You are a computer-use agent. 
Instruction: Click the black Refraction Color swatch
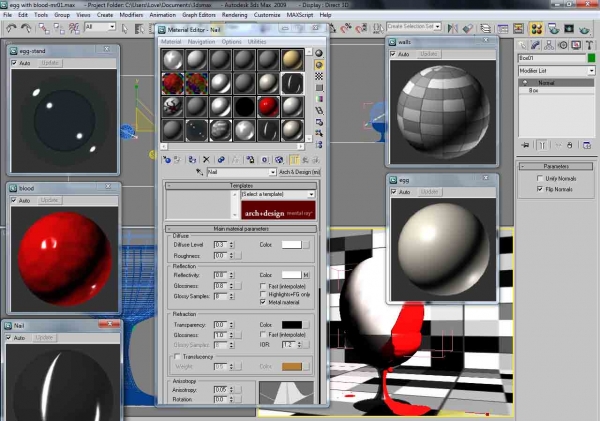pos(292,325)
